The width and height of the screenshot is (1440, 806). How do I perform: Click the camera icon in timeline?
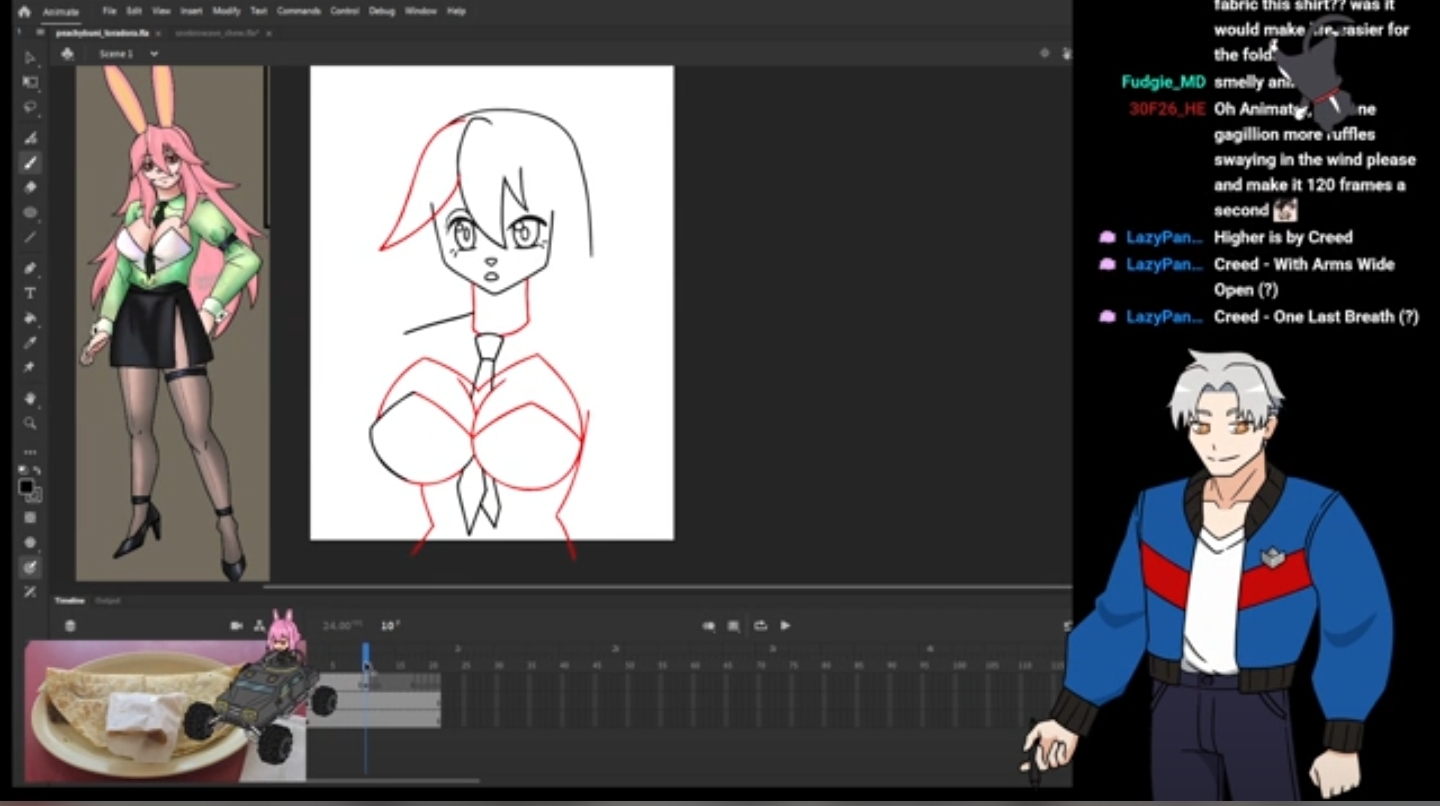[237, 626]
